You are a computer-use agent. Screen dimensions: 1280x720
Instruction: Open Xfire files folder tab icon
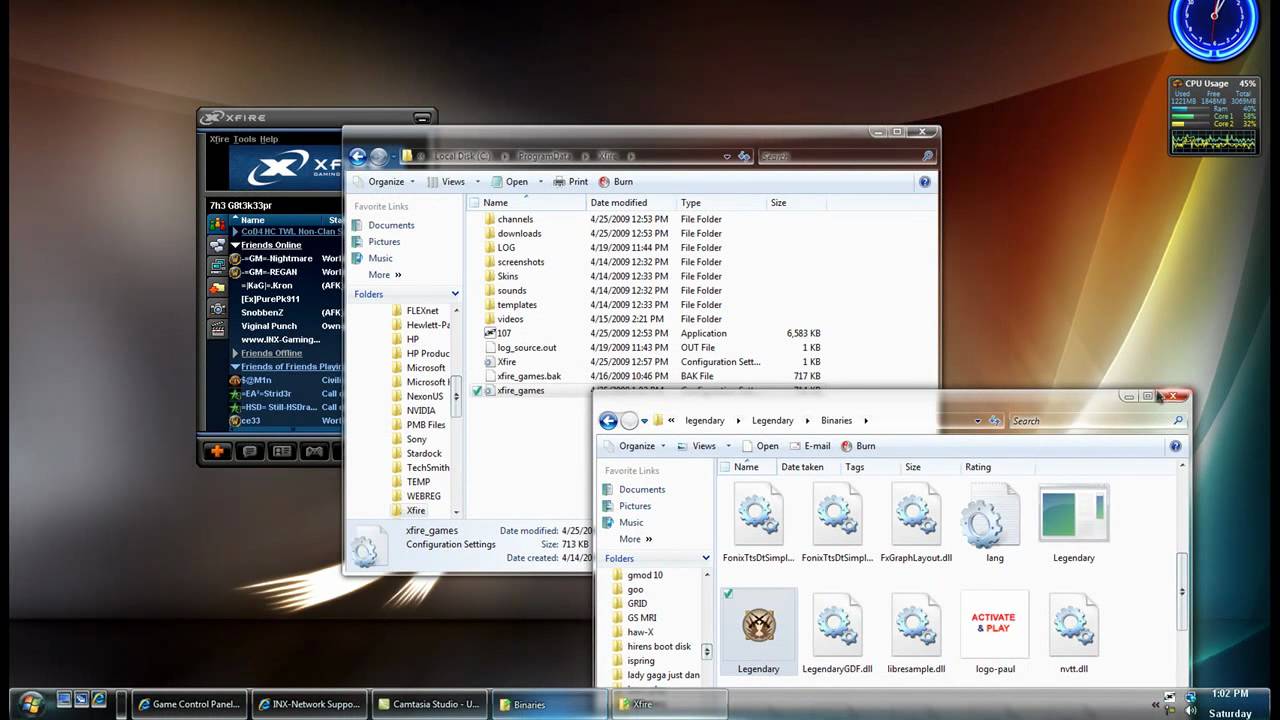tap(217, 287)
